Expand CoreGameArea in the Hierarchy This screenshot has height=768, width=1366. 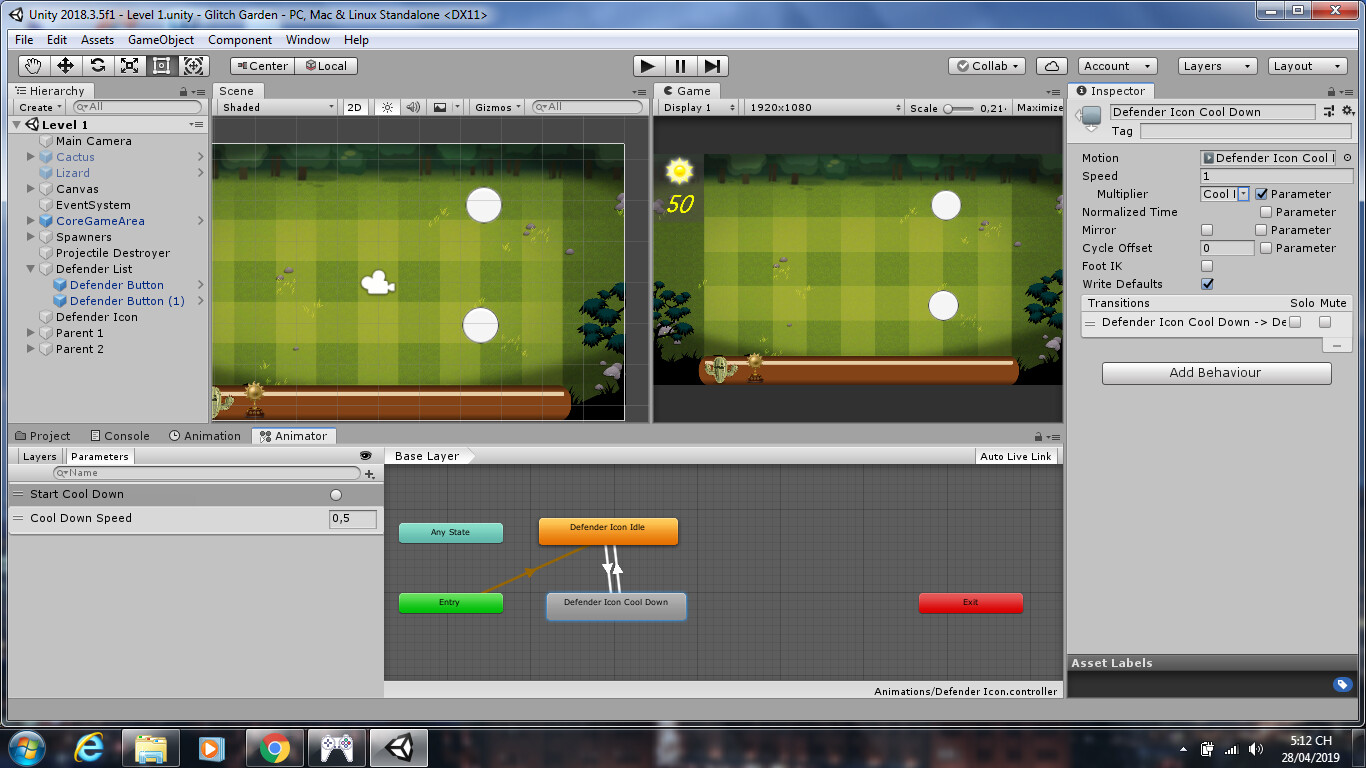(x=30, y=221)
